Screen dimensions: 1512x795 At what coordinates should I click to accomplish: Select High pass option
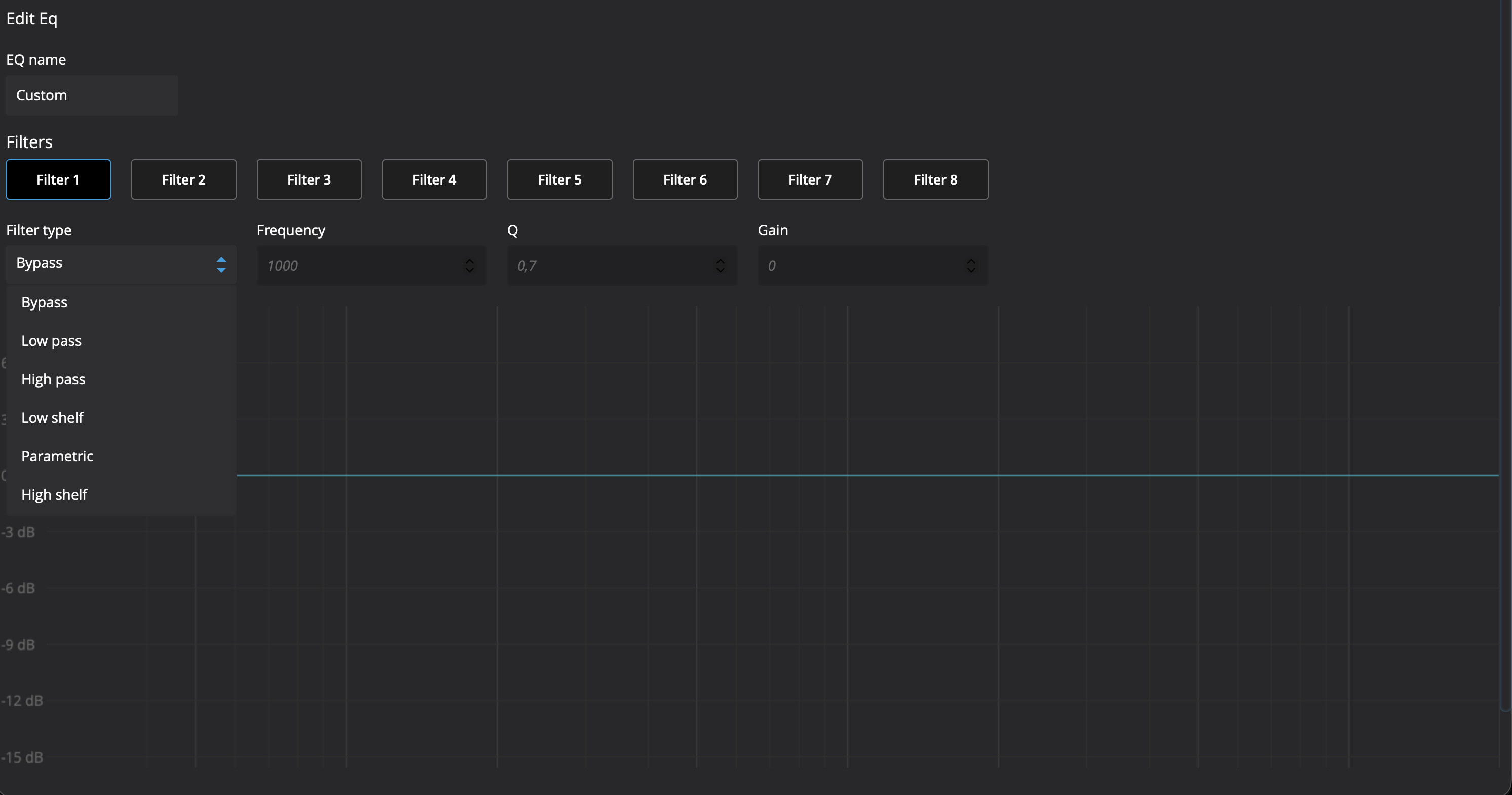tap(53, 379)
